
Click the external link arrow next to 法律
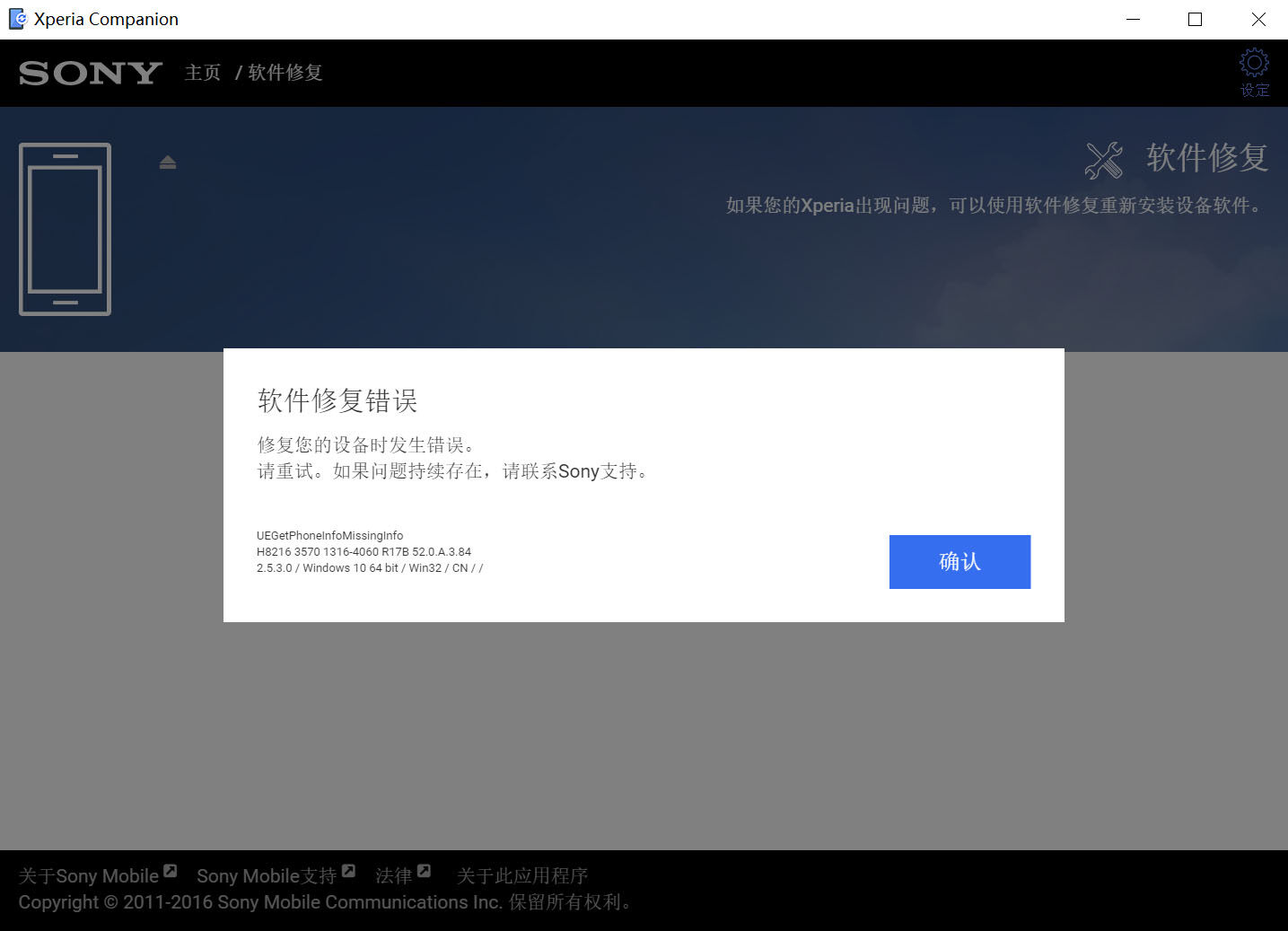point(425,871)
